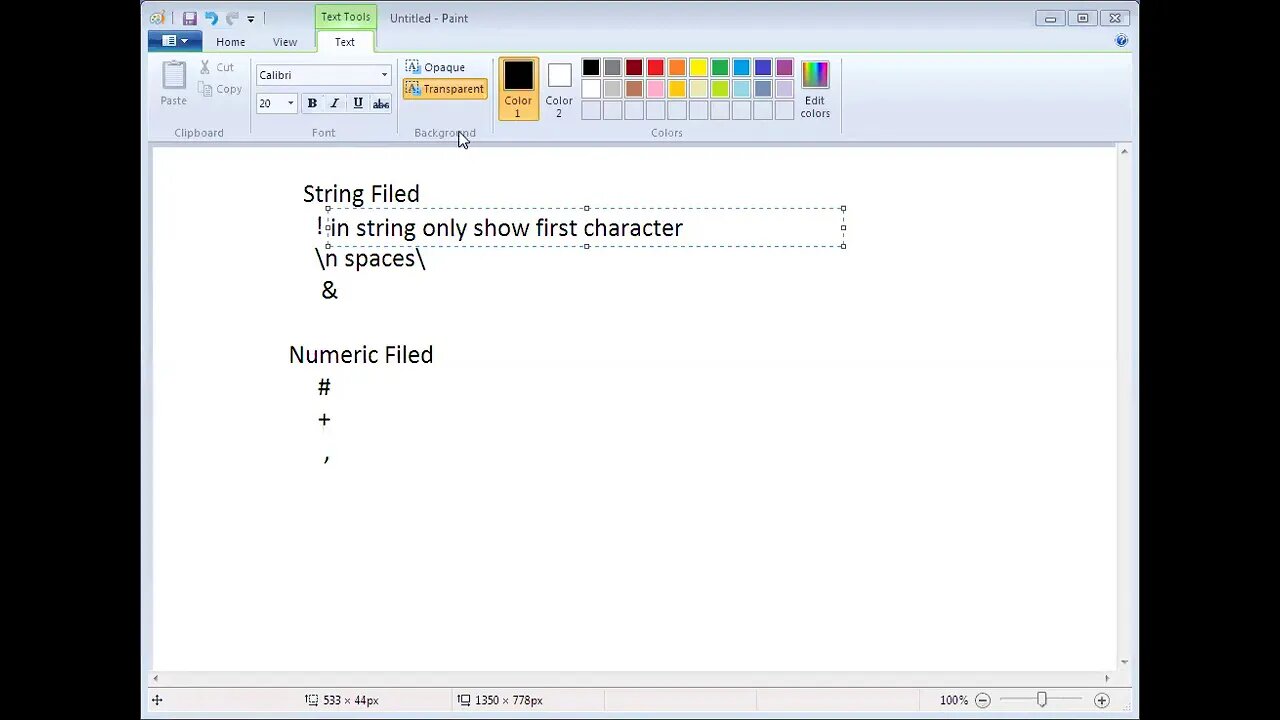This screenshot has height=720, width=1280.
Task: Open Paint Help icon
Action: tap(1121, 41)
